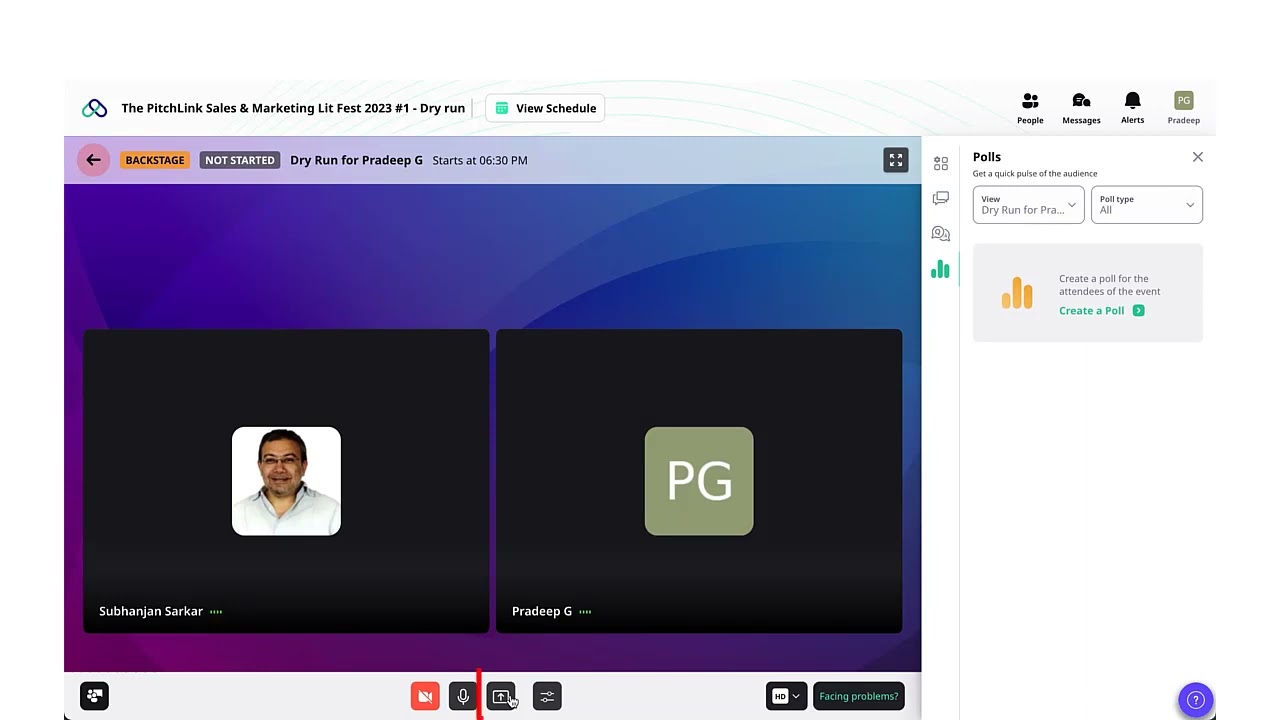Click the Starts at 06:30 PM text
Screen dimensions: 1280x720
[x=480, y=160]
